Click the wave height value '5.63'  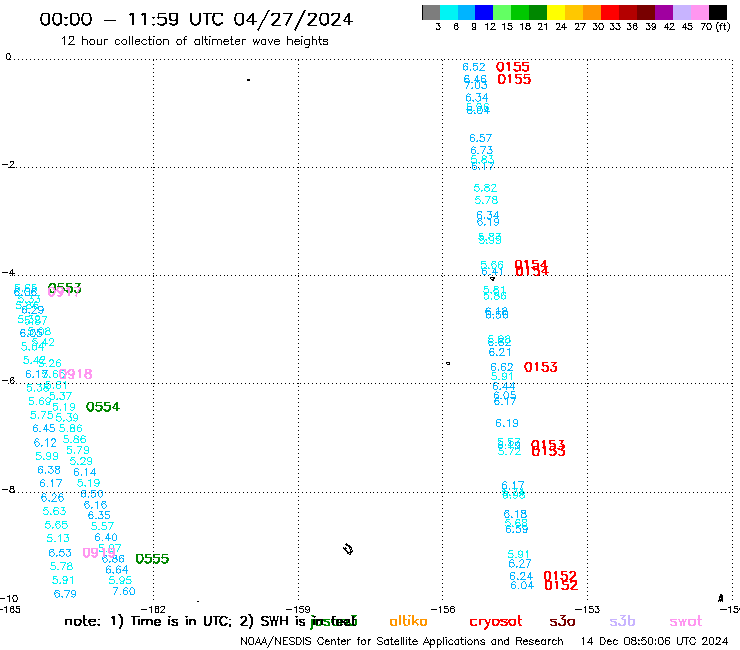(54, 511)
